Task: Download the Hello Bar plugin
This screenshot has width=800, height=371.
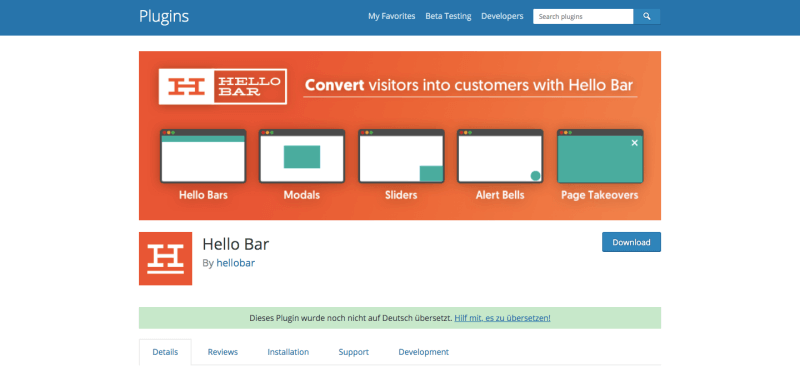Action: point(631,242)
